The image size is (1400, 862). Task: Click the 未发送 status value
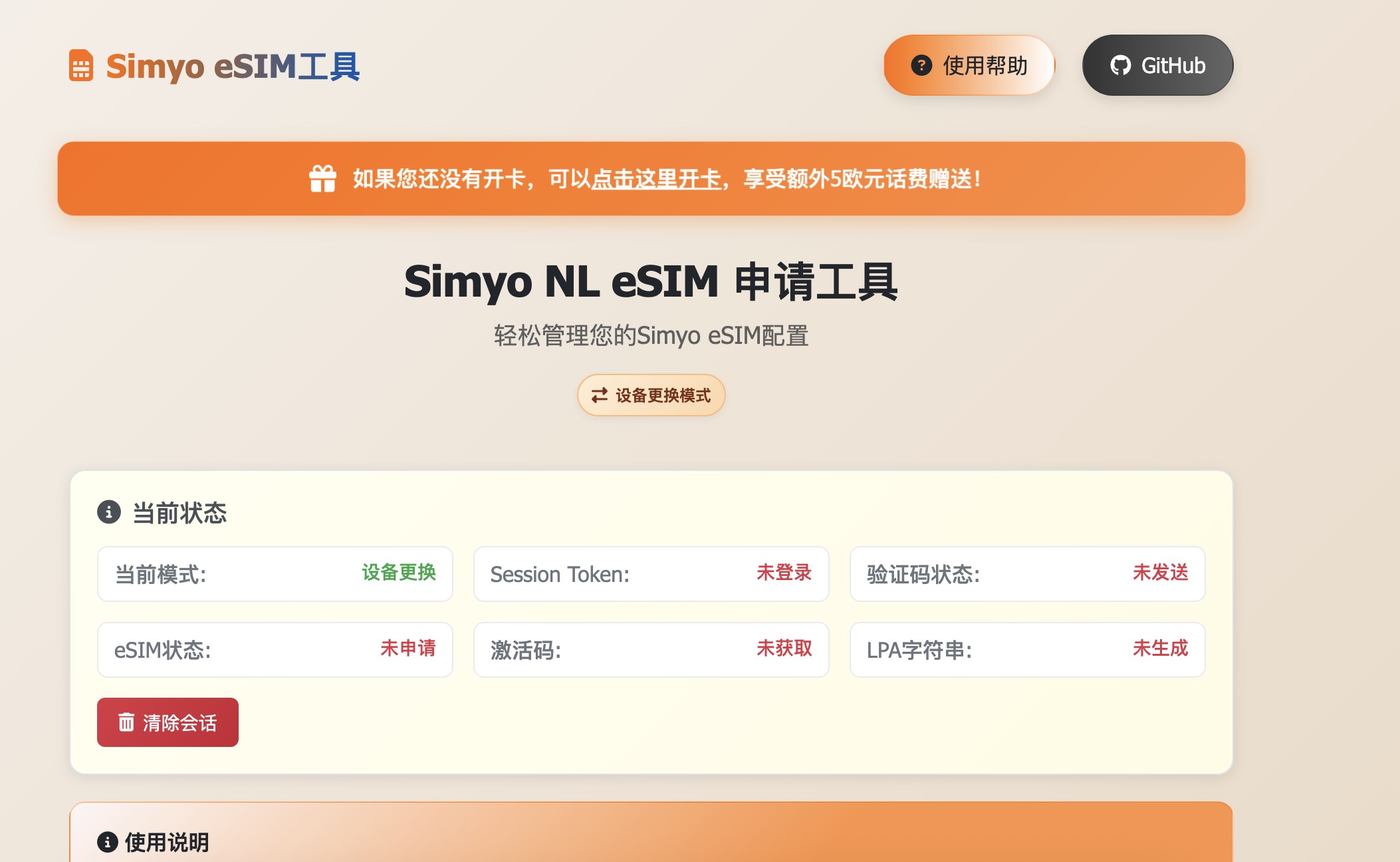(x=1161, y=572)
